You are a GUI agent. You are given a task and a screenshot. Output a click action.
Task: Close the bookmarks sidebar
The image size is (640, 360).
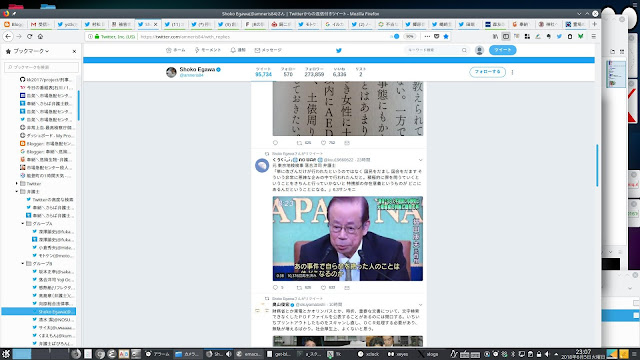74,51
